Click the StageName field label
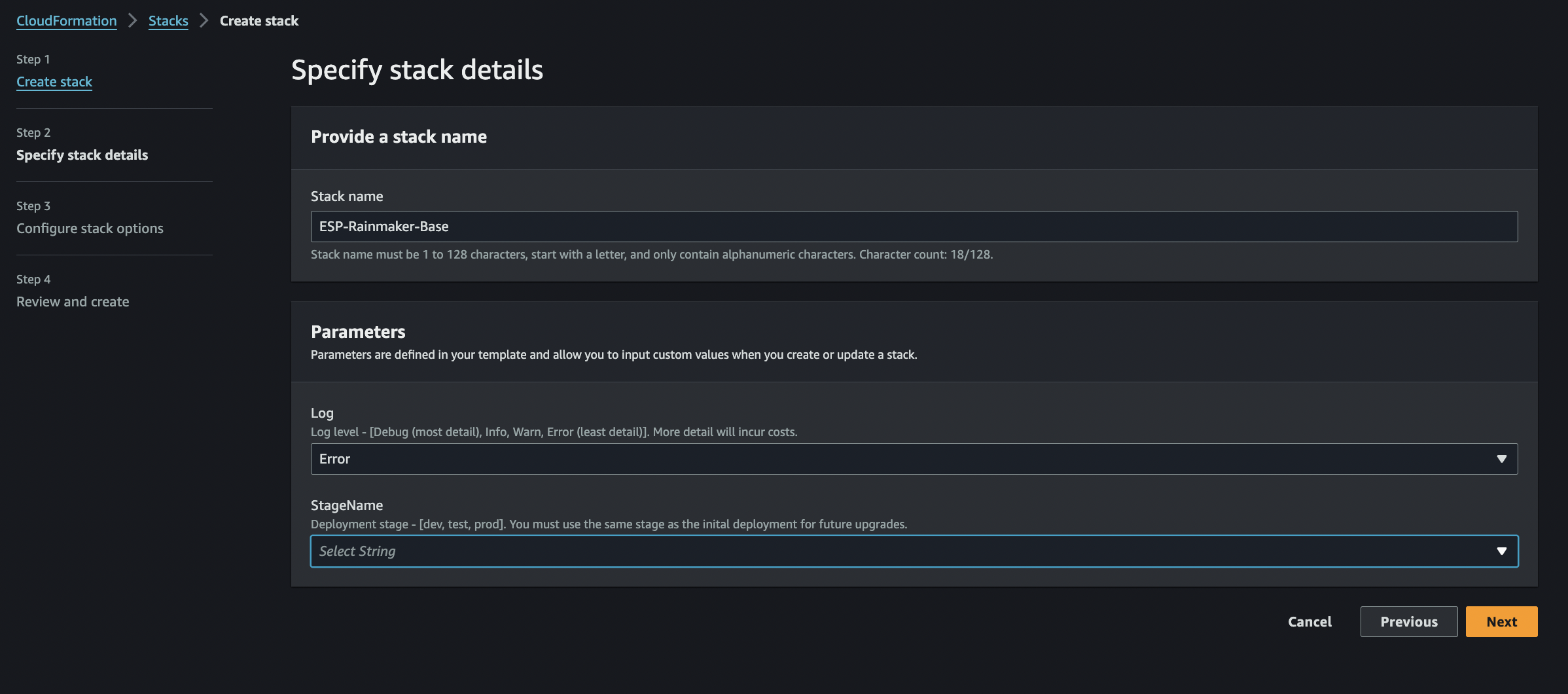 pyautogui.click(x=347, y=505)
